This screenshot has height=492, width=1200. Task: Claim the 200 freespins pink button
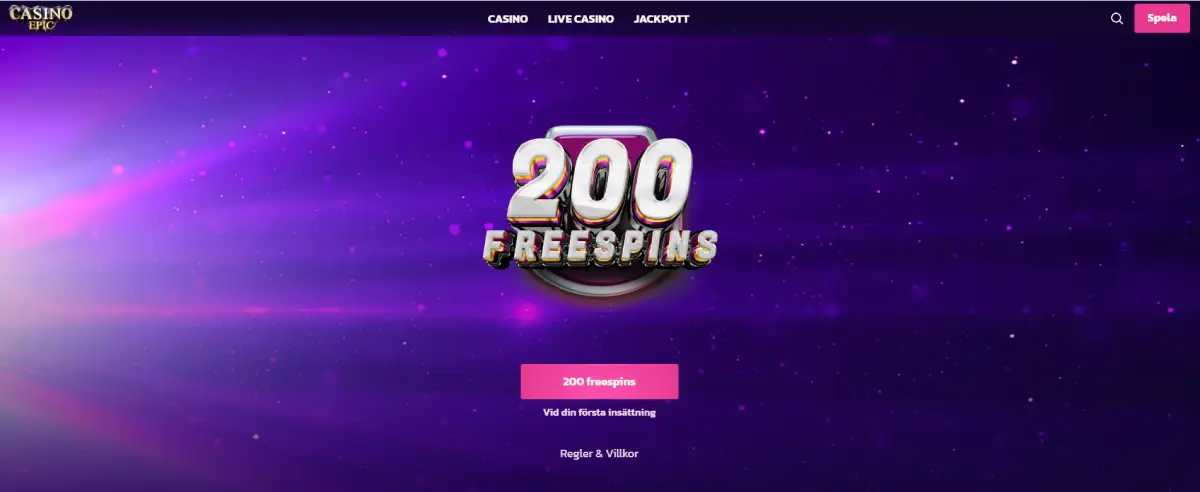point(599,382)
